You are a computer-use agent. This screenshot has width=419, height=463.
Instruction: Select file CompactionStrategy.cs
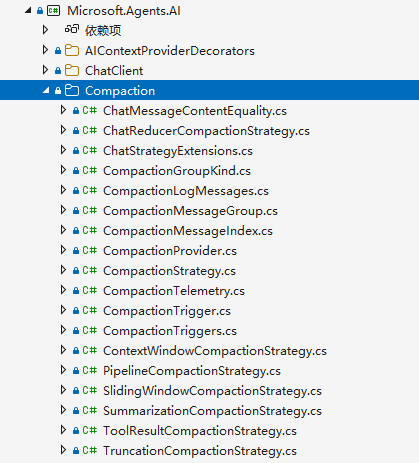click(x=169, y=271)
